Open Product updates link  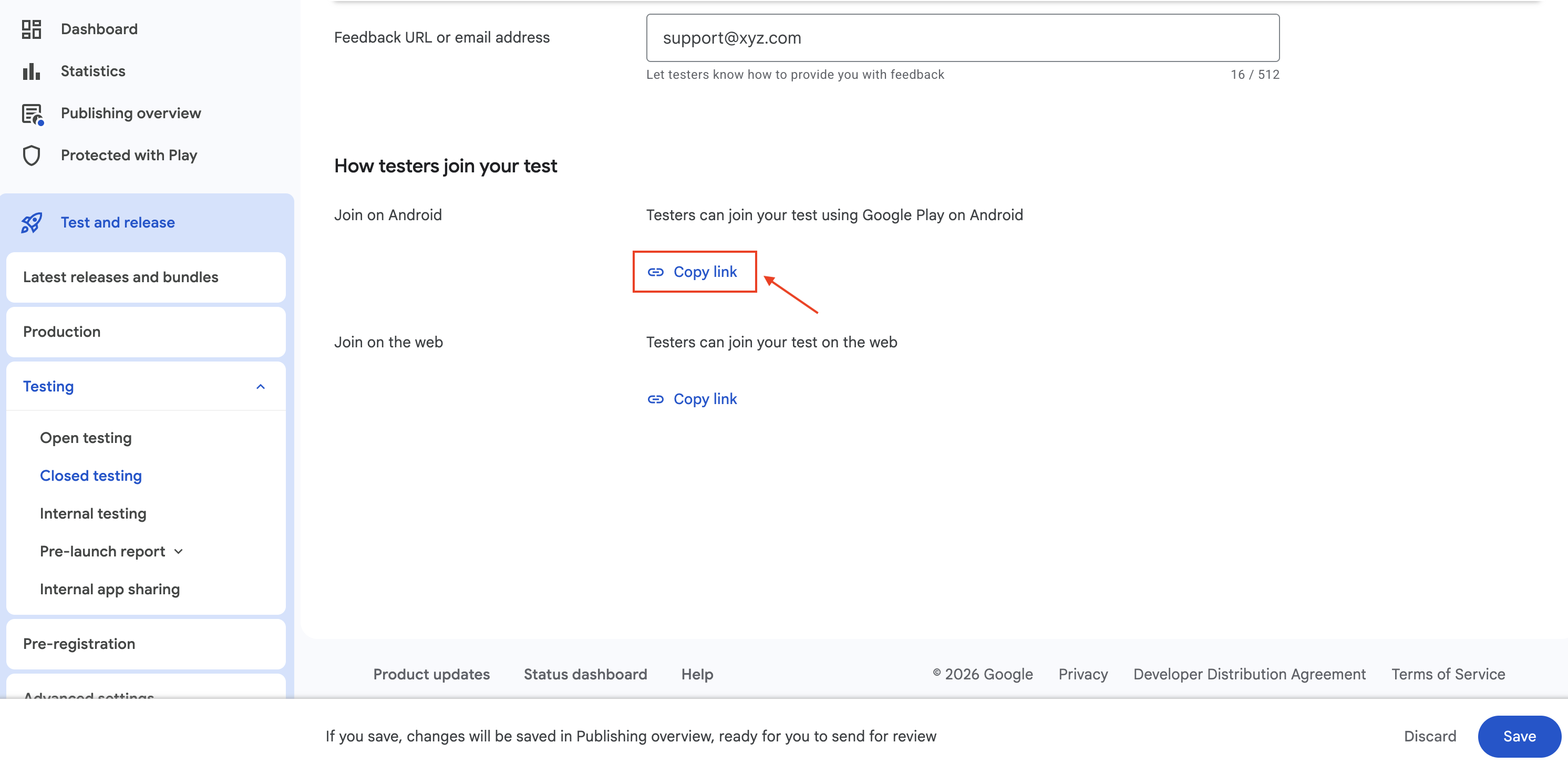431,675
